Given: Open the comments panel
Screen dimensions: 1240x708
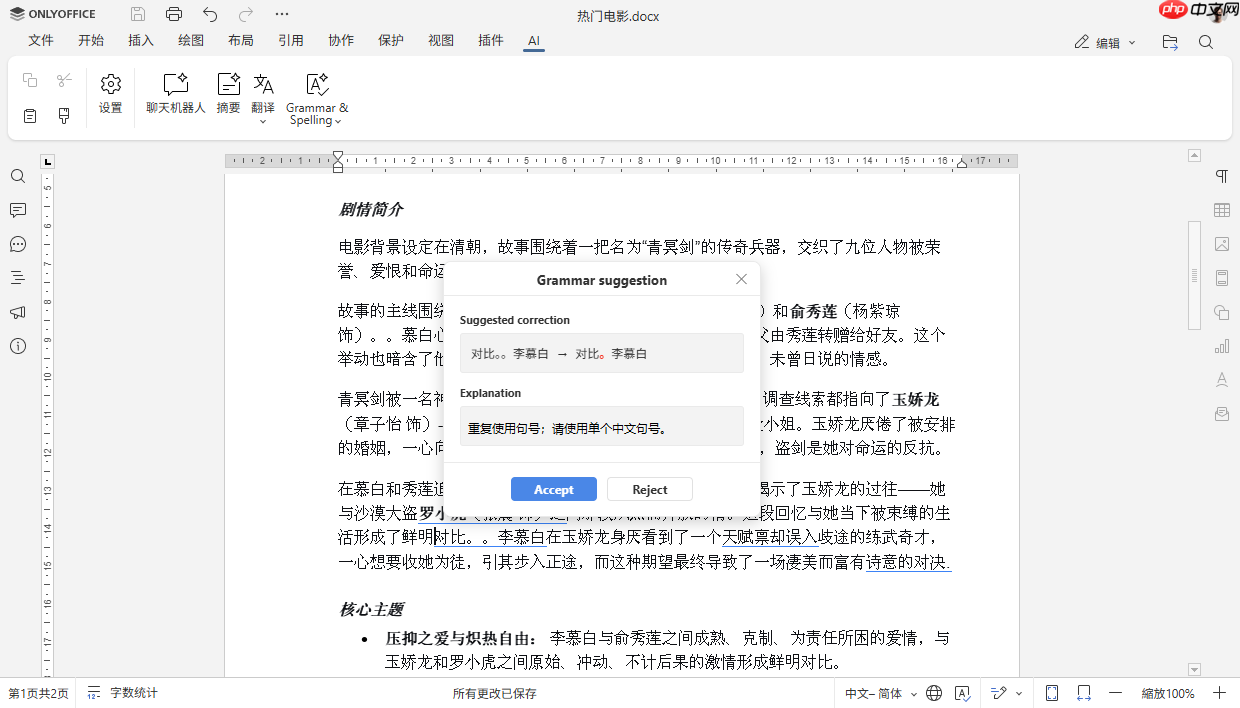Looking at the screenshot, I should point(17,210).
